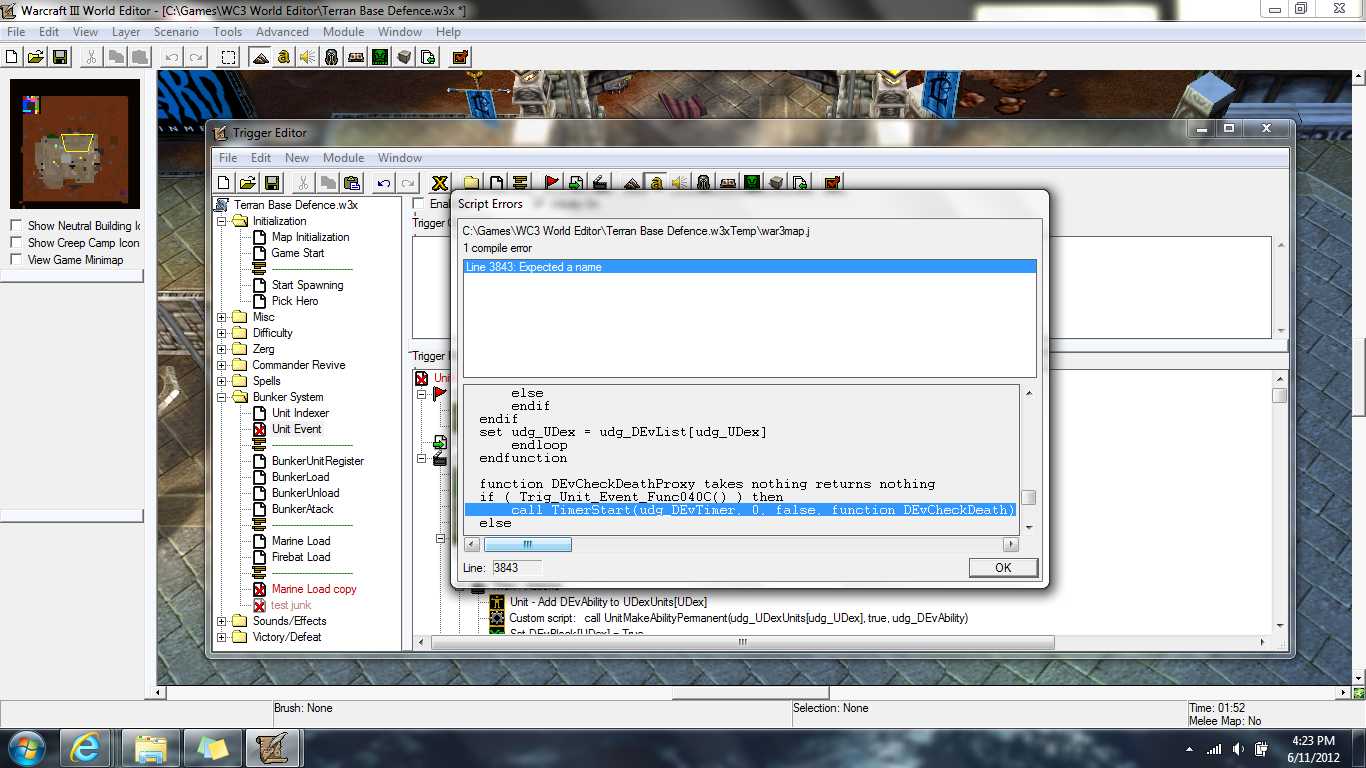1366x768 pixels.
Task: Open Campaign Editor icon in main toolbar
Action: click(356, 58)
